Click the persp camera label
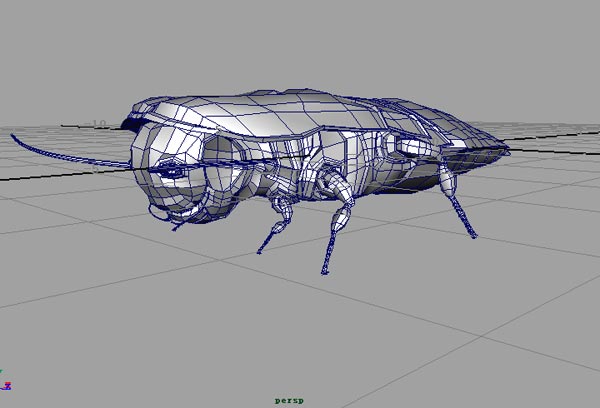Viewport: 600px width, 408px height. 289,400
